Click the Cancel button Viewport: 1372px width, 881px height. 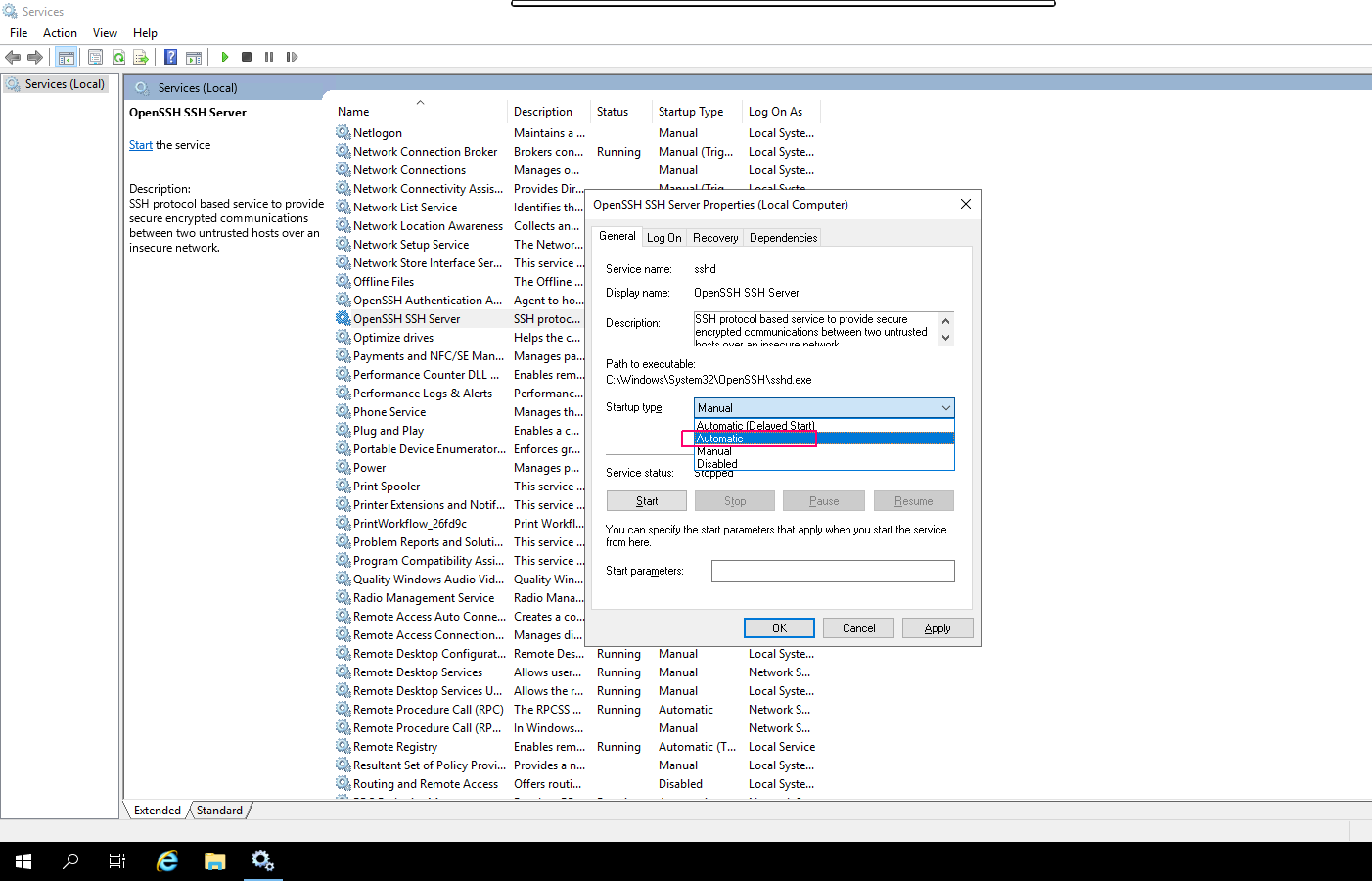point(858,628)
